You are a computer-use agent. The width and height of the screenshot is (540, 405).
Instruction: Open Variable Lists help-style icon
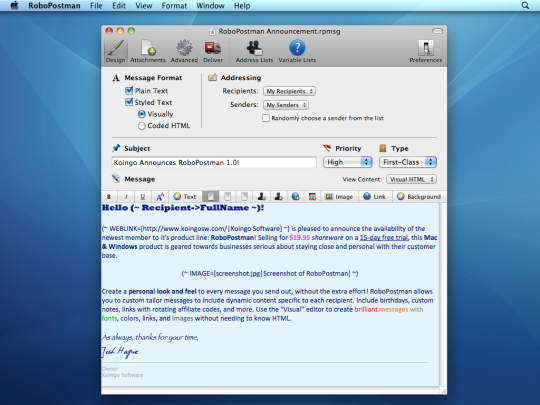pyautogui.click(x=297, y=51)
